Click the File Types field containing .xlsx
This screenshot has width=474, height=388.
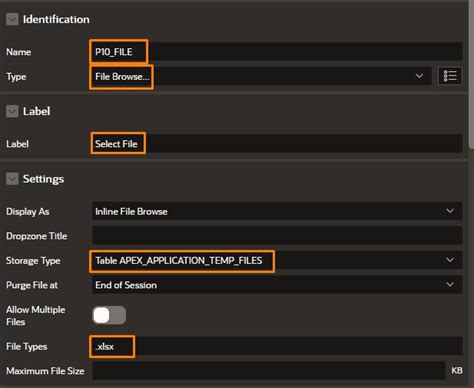pos(277,346)
